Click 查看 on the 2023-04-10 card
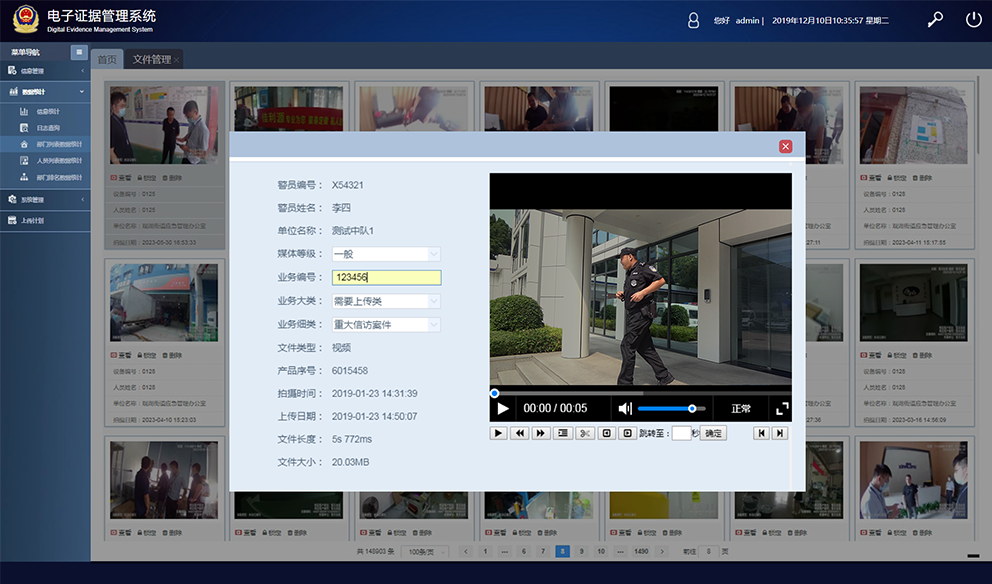This screenshot has width=992, height=584. click(121, 355)
